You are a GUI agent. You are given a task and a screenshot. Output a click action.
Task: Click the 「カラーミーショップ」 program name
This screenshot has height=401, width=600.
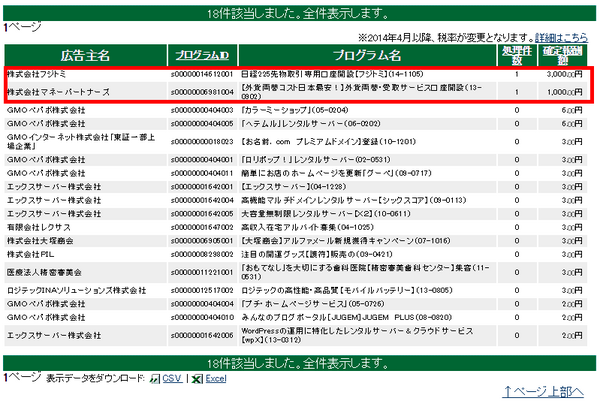tap(295, 110)
